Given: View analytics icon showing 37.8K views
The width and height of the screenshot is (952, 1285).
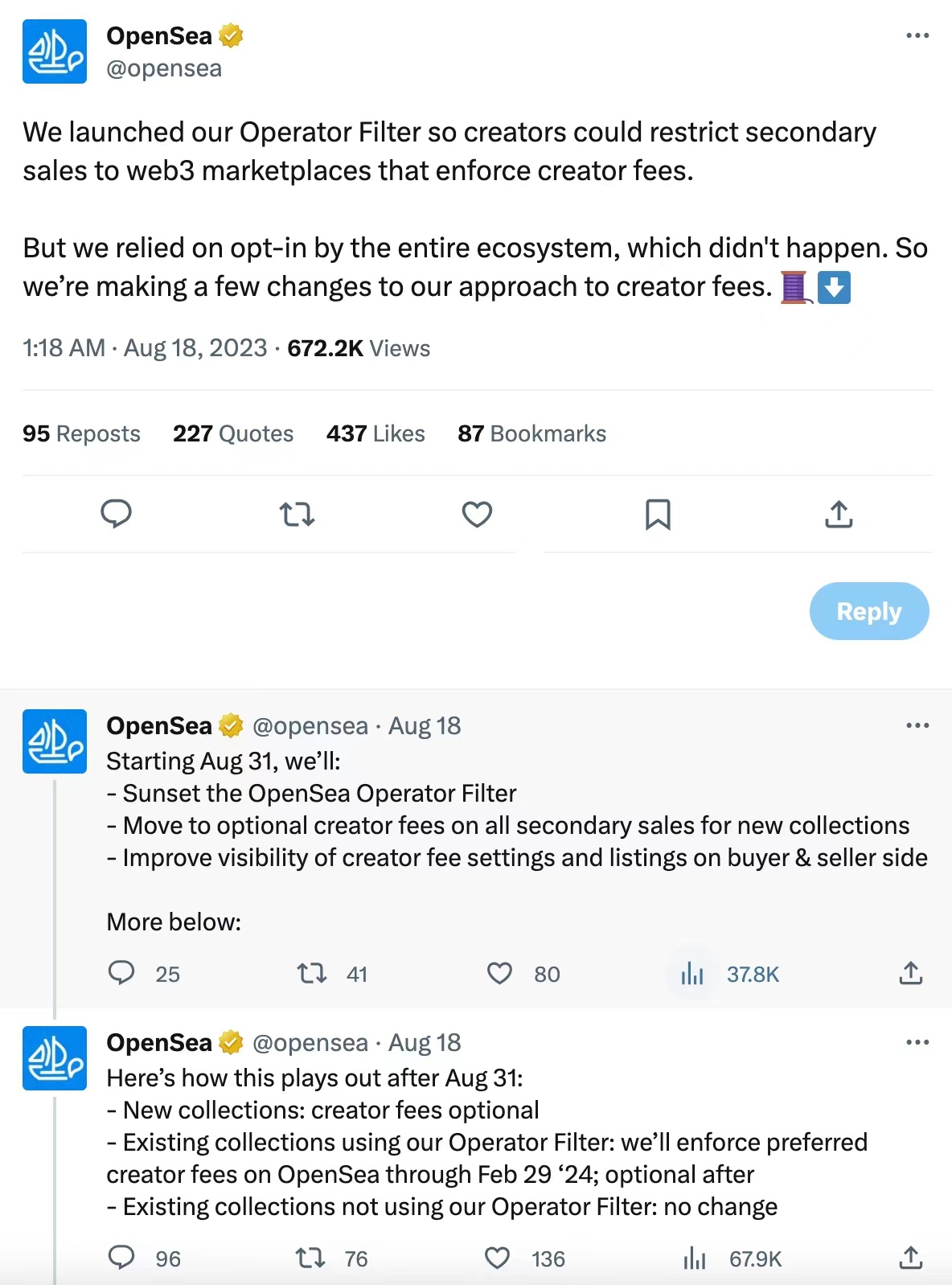Looking at the screenshot, I should (x=691, y=974).
